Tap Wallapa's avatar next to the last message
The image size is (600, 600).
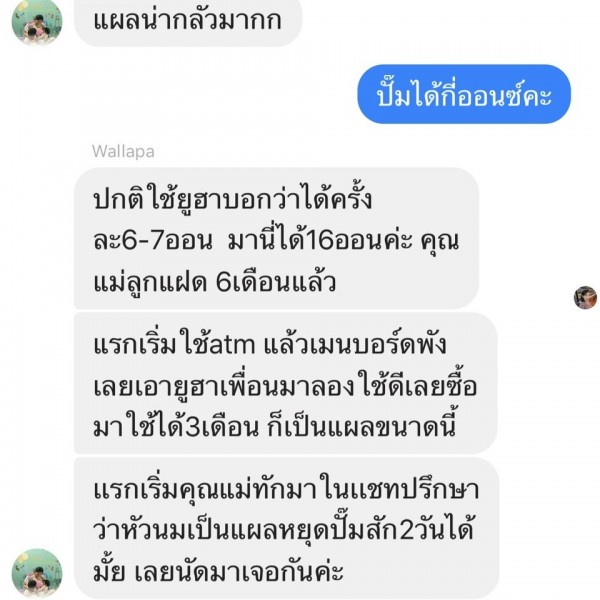(37, 573)
